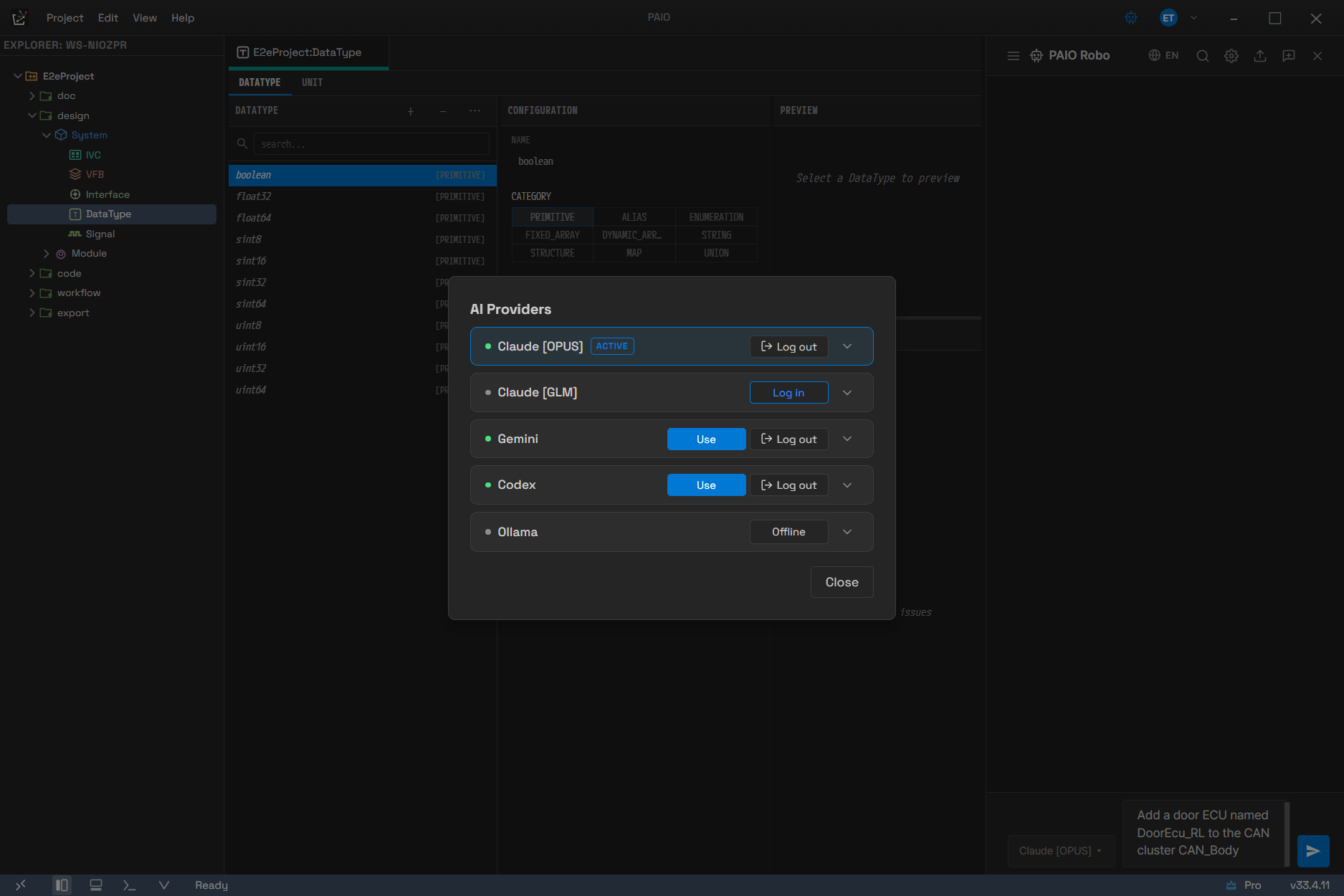The width and height of the screenshot is (1344, 896).
Task: Open the terminal icon in status bar
Action: [129, 885]
